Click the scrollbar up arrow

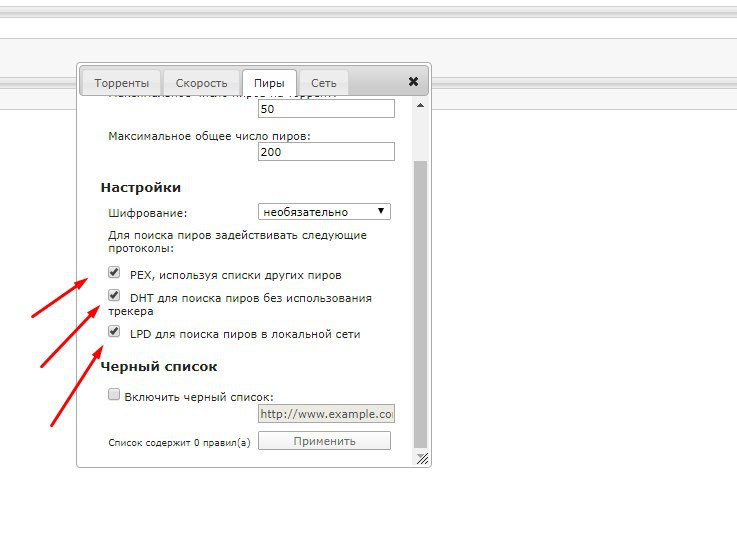pyautogui.click(x=420, y=105)
